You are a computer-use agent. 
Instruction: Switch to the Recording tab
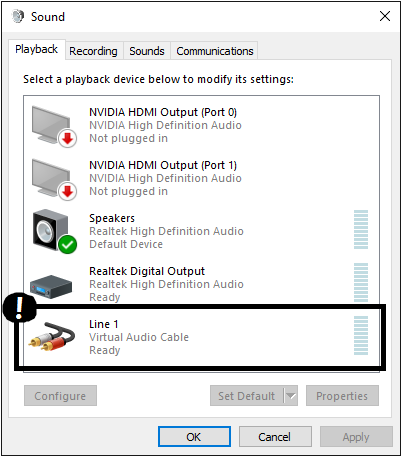tap(93, 51)
